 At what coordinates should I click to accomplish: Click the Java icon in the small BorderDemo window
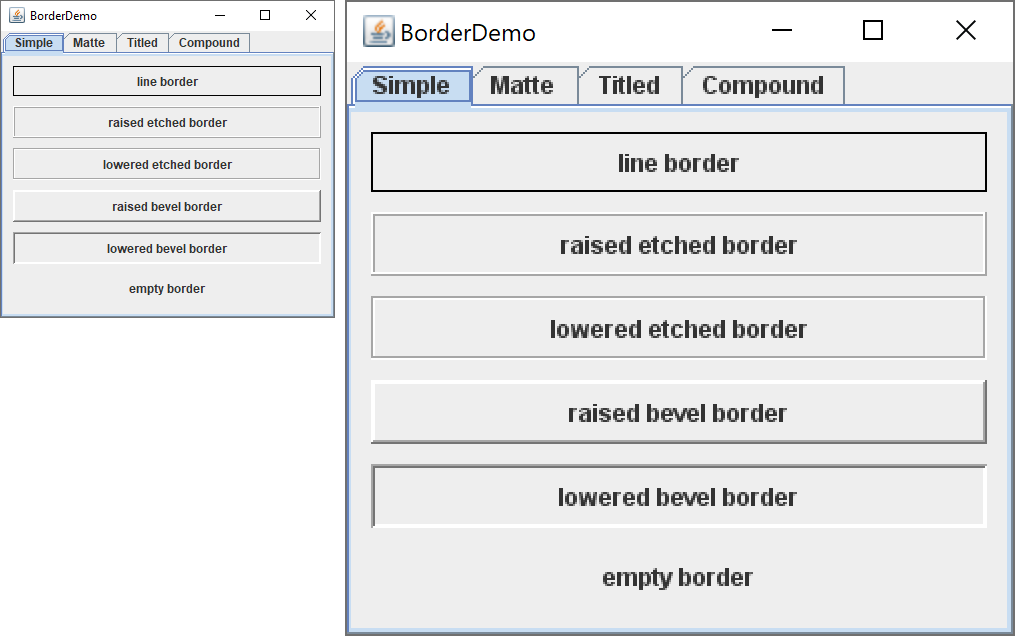pyautogui.click(x=17, y=15)
